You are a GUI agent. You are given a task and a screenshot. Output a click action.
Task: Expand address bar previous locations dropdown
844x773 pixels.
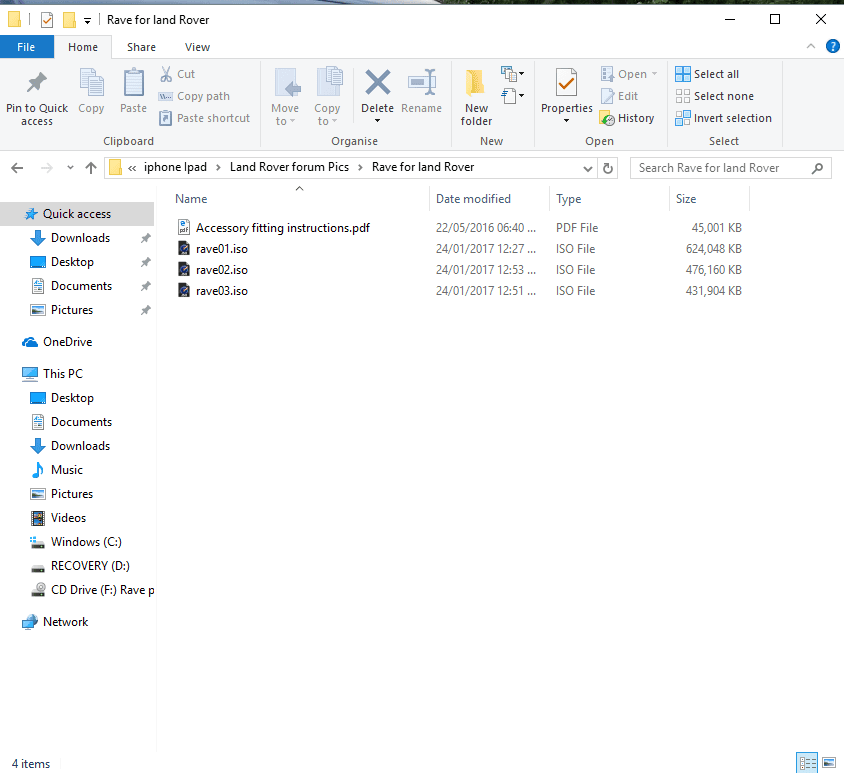(587, 168)
